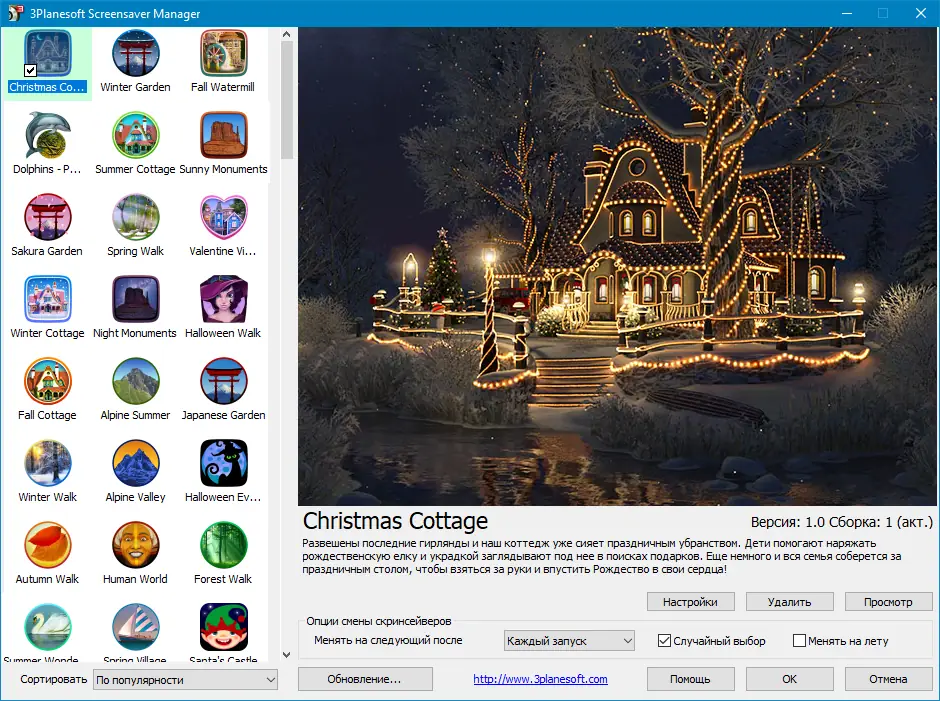This screenshot has height=701, width=940.
Task: Select the sailboat Spring Village icon
Action: (135, 627)
